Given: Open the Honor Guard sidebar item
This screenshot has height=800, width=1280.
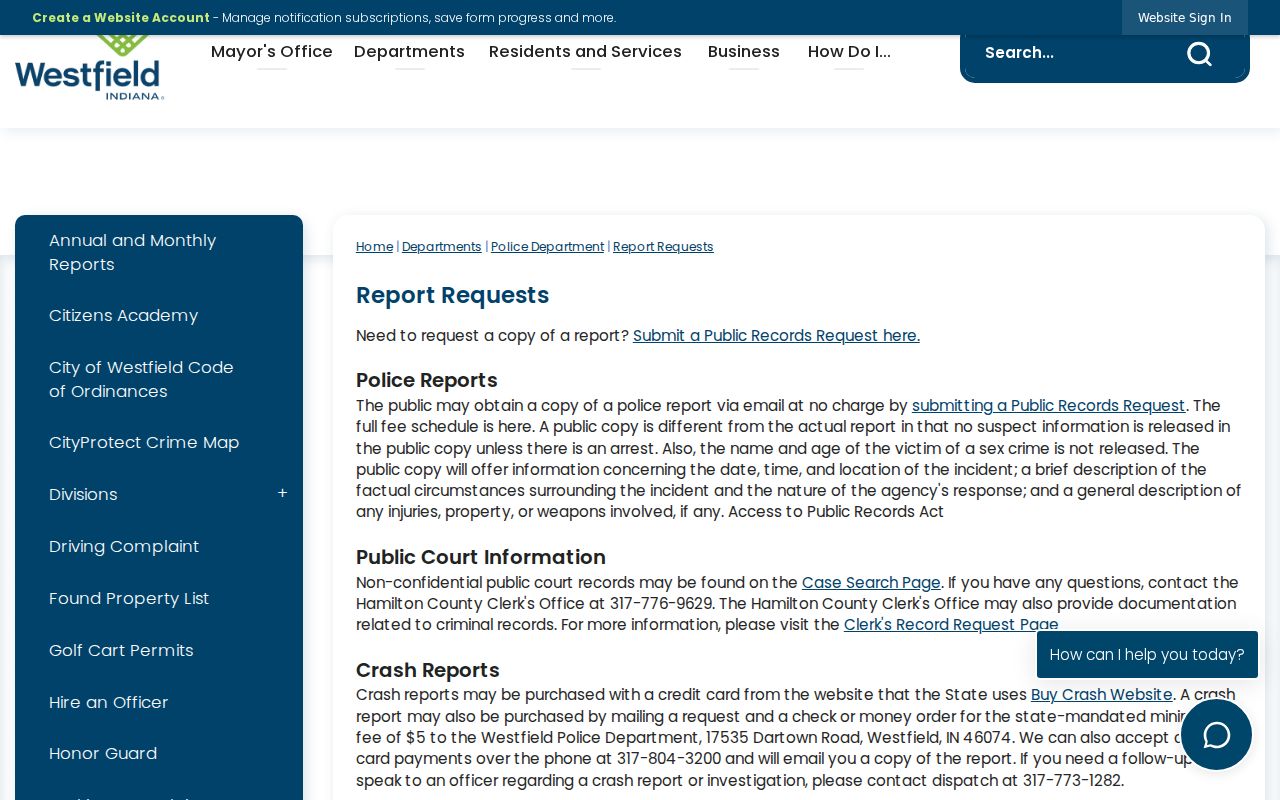Looking at the screenshot, I should click(x=159, y=754).
